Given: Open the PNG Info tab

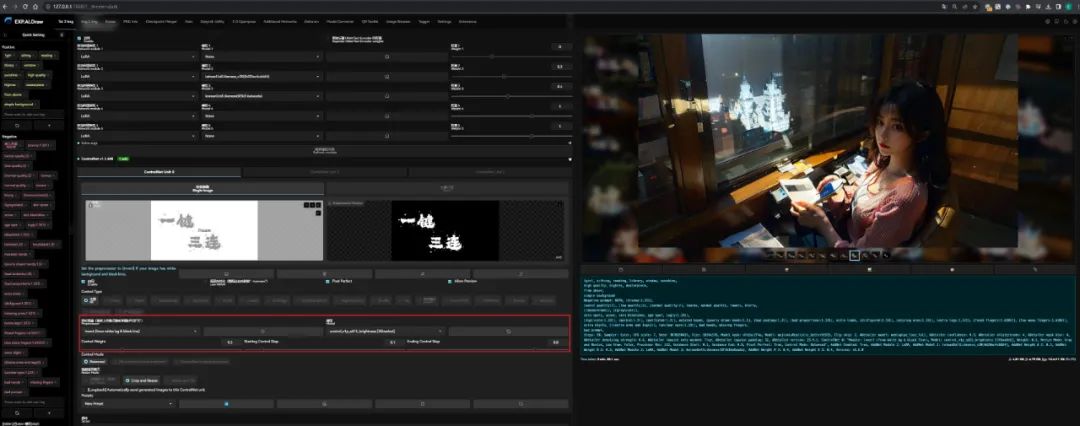Looking at the screenshot, I should (130, 21).
